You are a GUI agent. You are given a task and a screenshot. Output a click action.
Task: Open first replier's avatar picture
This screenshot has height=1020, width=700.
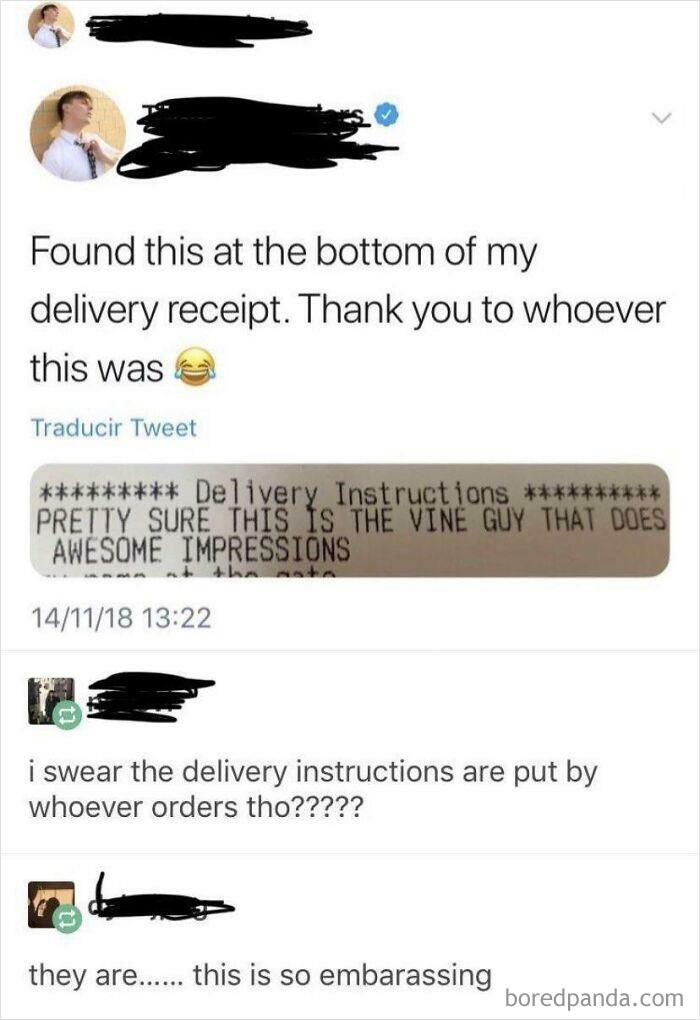pyautogui.click(x=51, y=701)
